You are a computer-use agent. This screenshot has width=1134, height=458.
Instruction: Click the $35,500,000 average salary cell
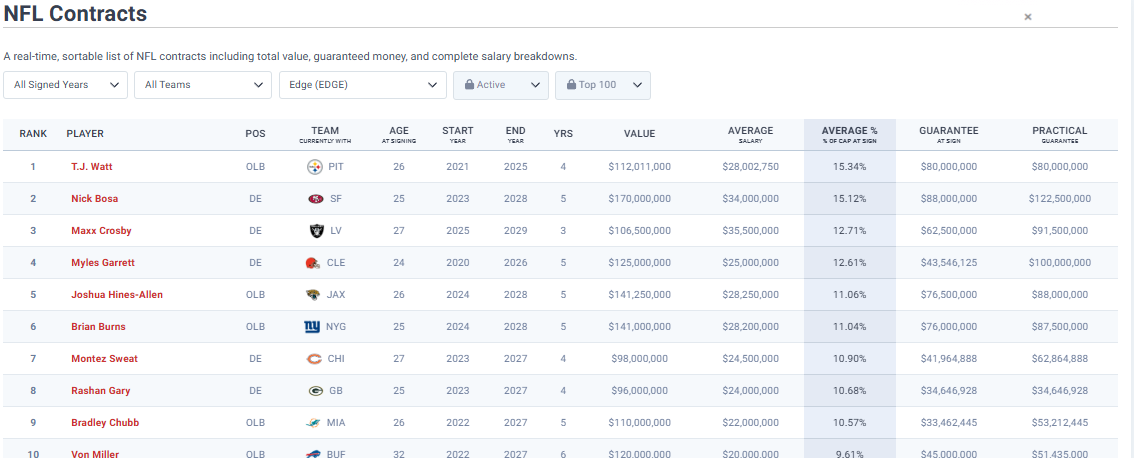pos(751,231)
